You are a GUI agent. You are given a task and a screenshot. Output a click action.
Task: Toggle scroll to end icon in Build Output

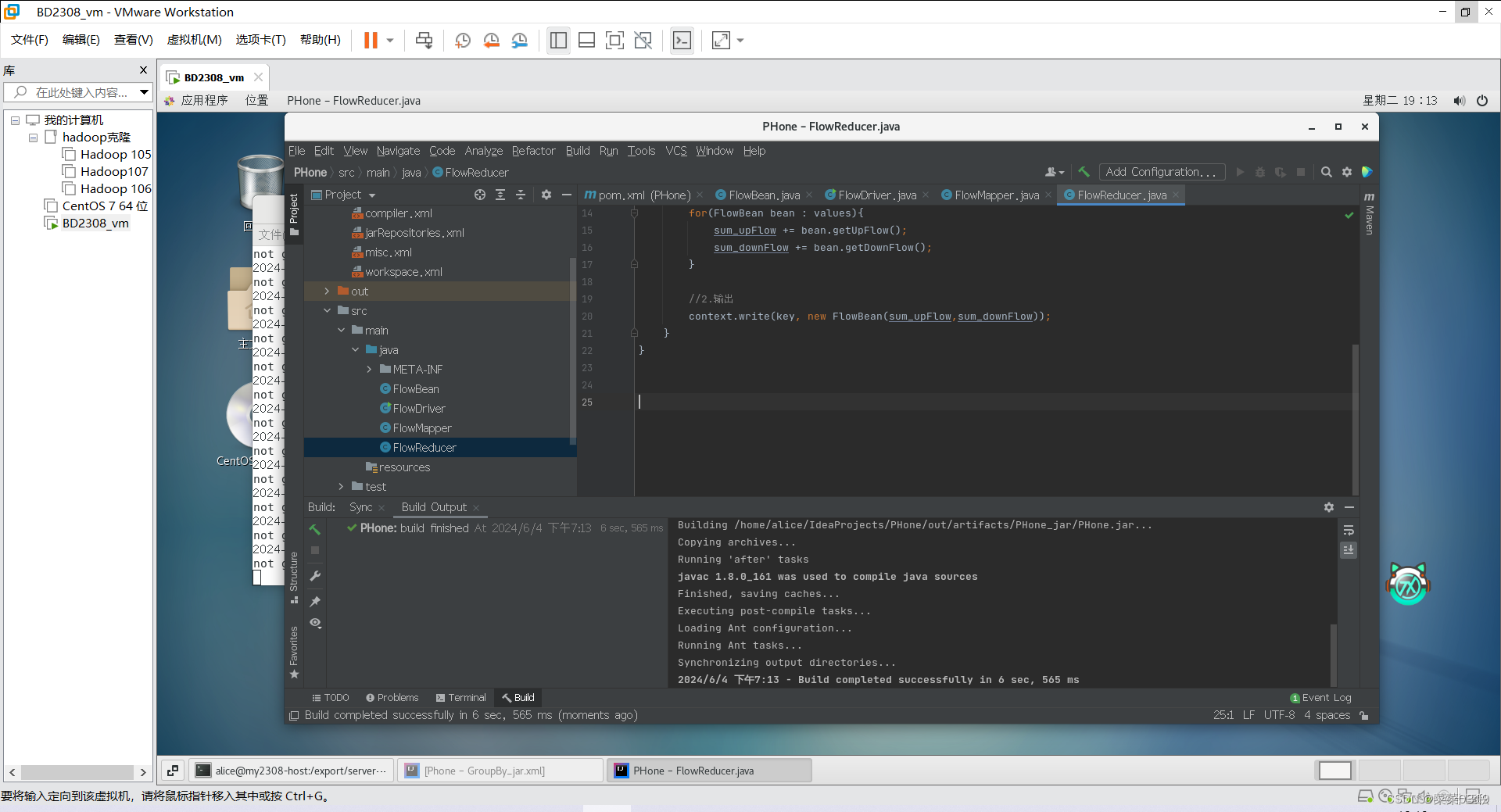tap(1349, 550)
